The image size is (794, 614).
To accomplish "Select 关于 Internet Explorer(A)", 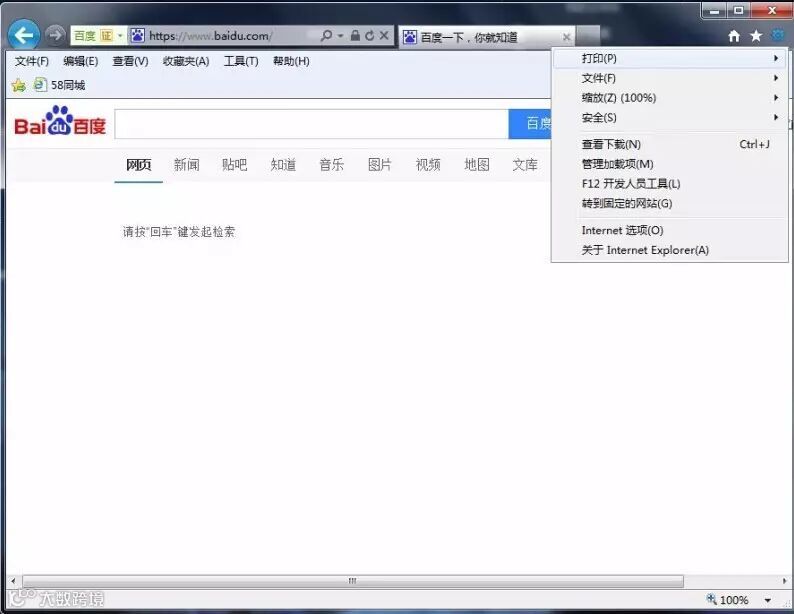I will (669, 250).
